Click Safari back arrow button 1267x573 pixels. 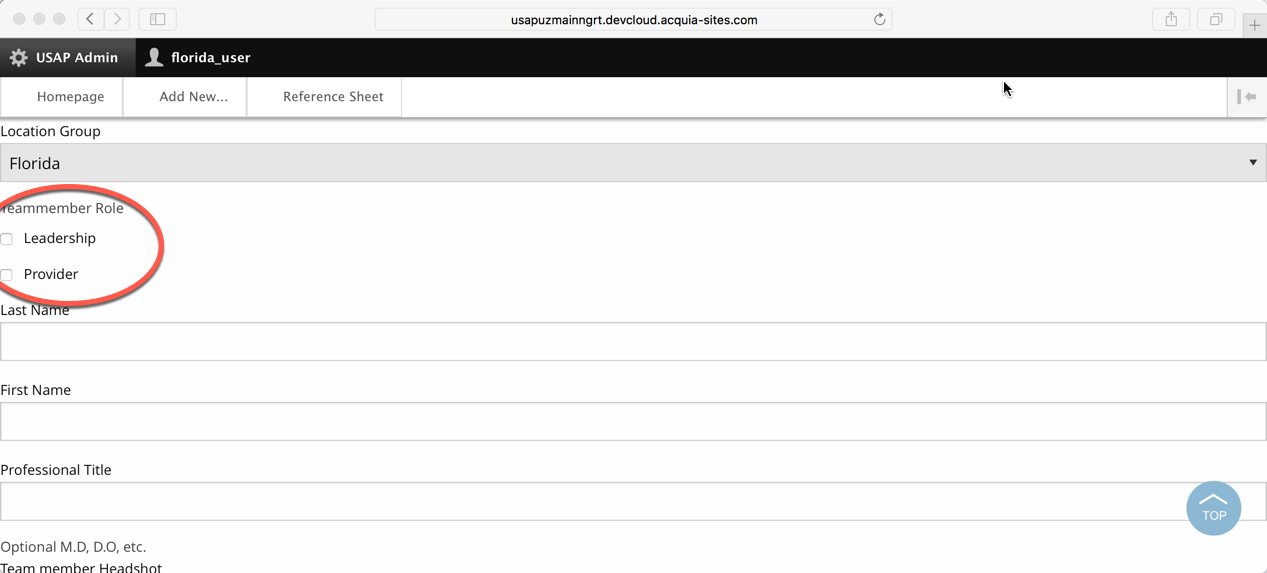click(x=91, y=19)
